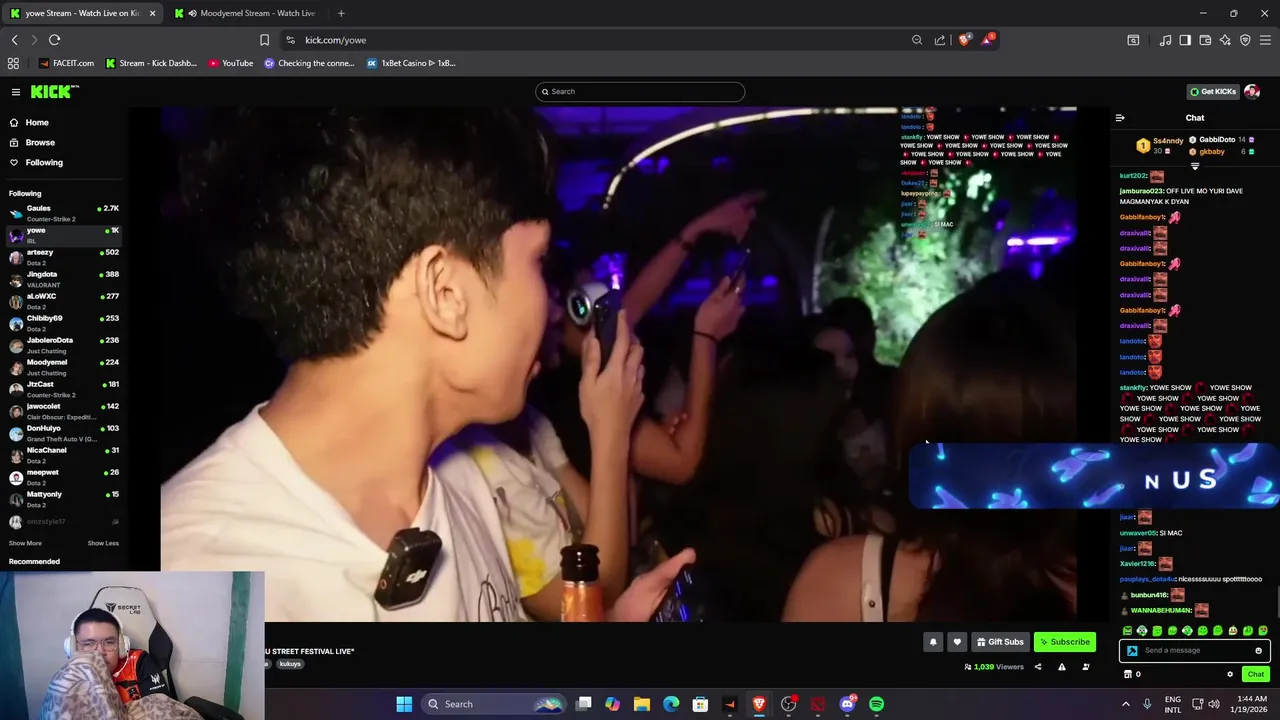The image size is (1280, 720).
Task: Open the chat identity badge icon
Action: (x=1132, y=650)
